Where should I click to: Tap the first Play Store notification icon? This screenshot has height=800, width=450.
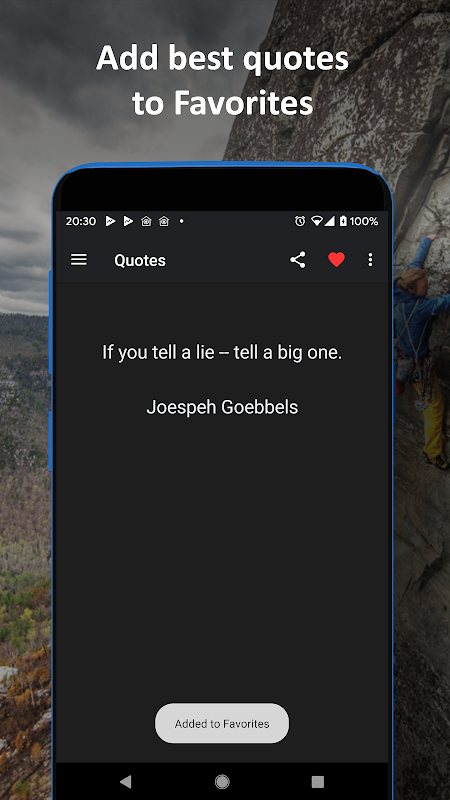pyautogui.click(x=110, y=221)
